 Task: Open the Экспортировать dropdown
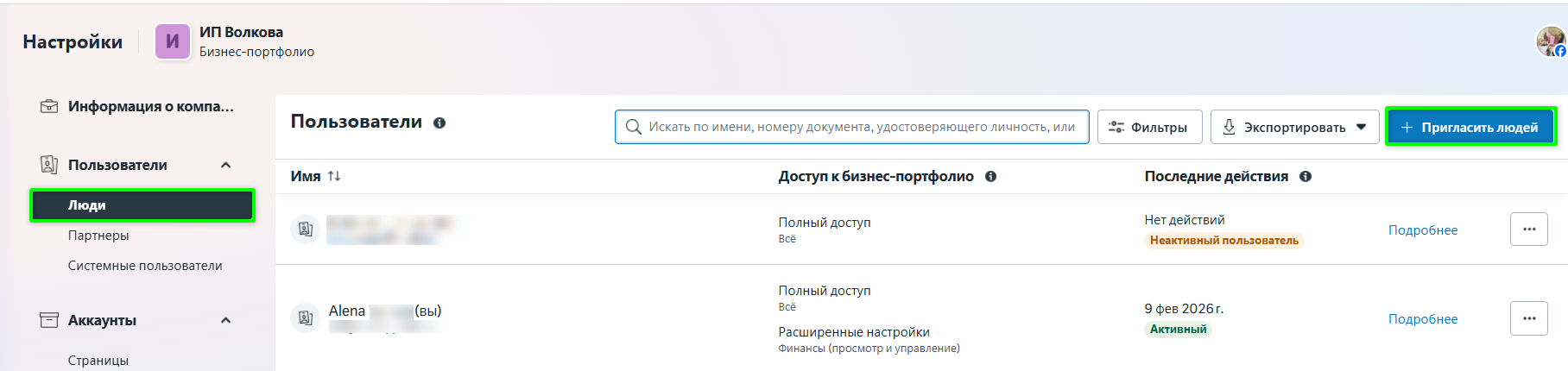(x=1293, y=127)
